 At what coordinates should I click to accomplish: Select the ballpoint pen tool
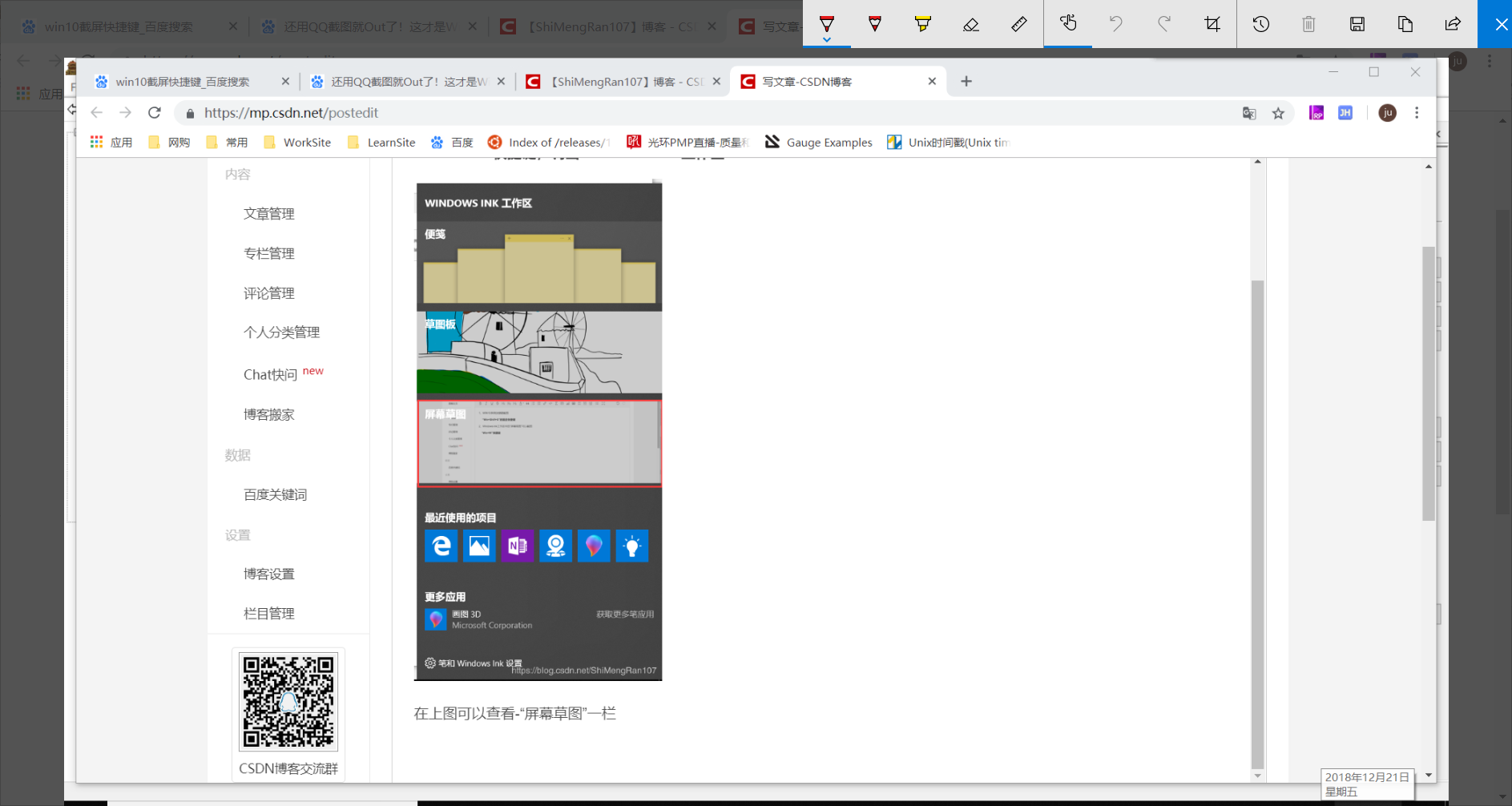click(827, 23)
